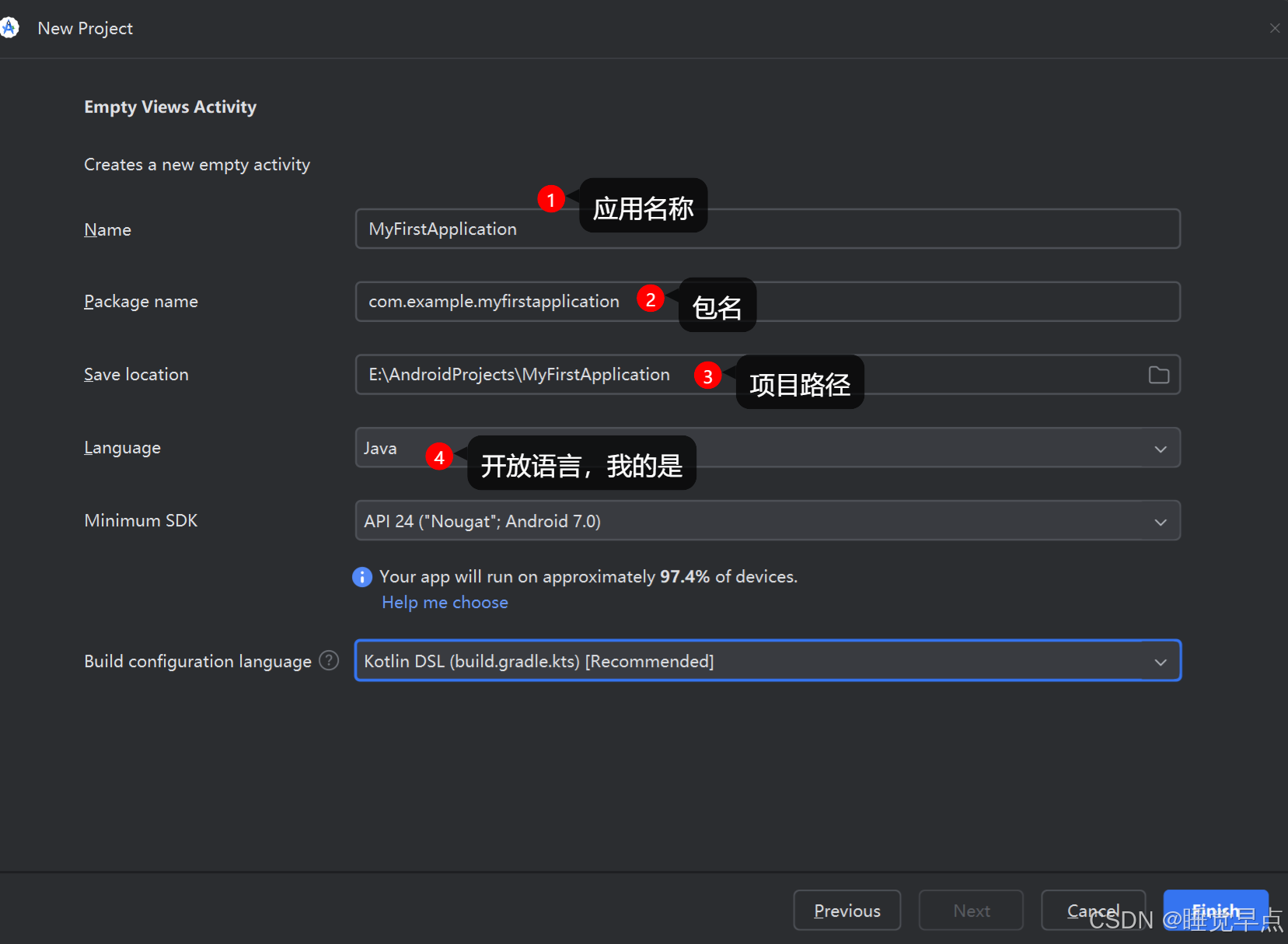Open the Minimum SDK dropdown arrow
Screen dimensions: 1288x944
1161,521
